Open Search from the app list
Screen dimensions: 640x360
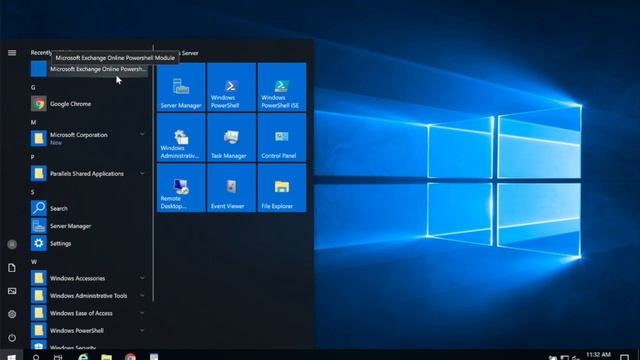tap(89, 208)
